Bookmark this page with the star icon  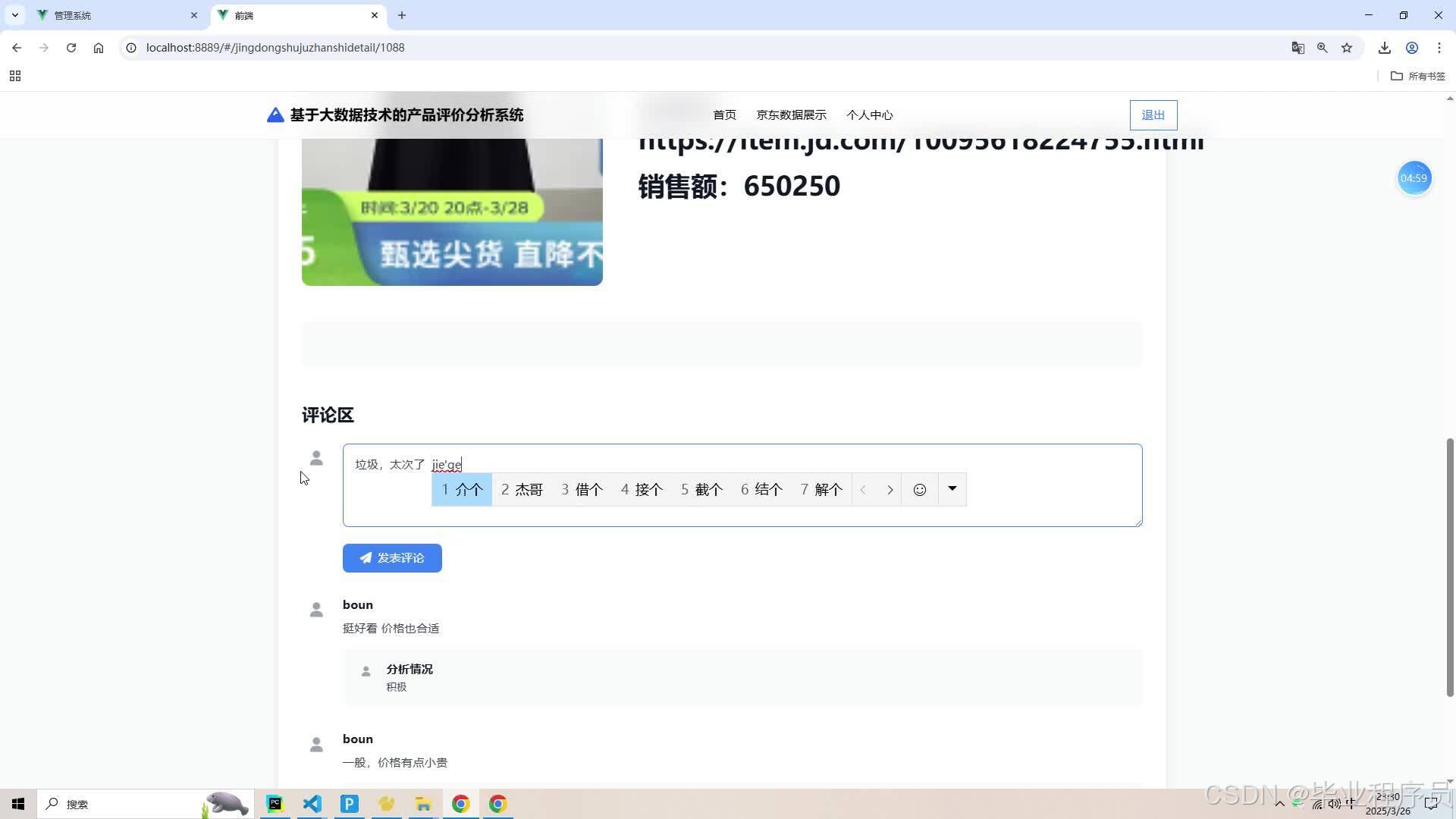tap(1347, 47)
